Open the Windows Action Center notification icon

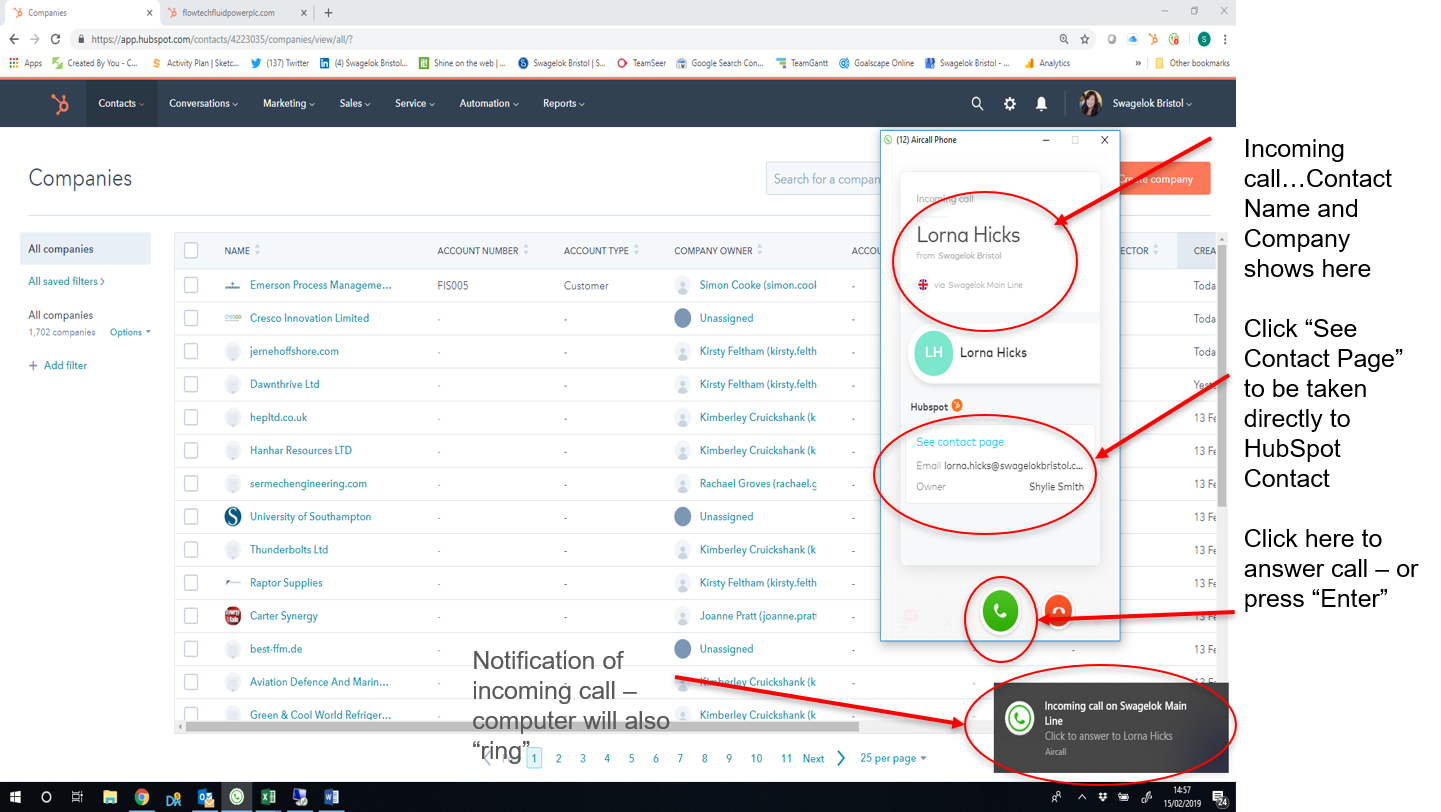[1220, 797]
